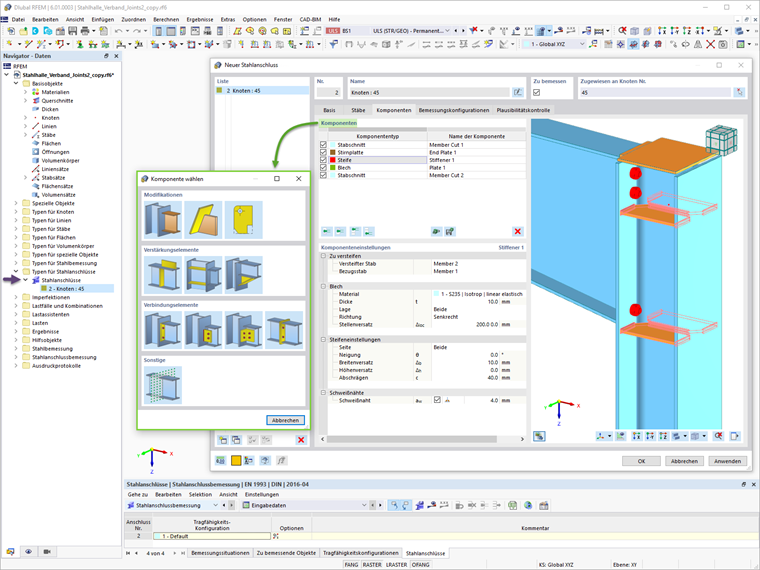760x570 pixels.
Task: Switch to the Plausibilitätskontrolle tab
Action: (523, 110)
